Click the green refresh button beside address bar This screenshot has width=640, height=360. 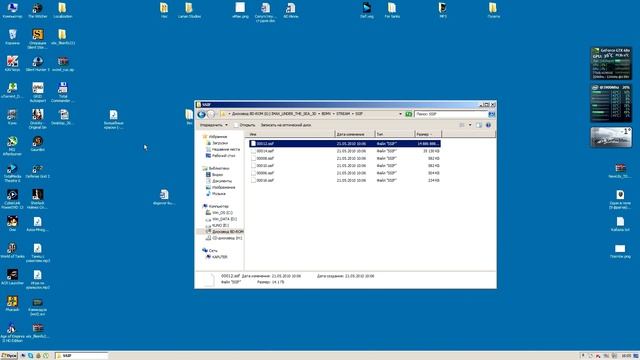tap(409, 114)
